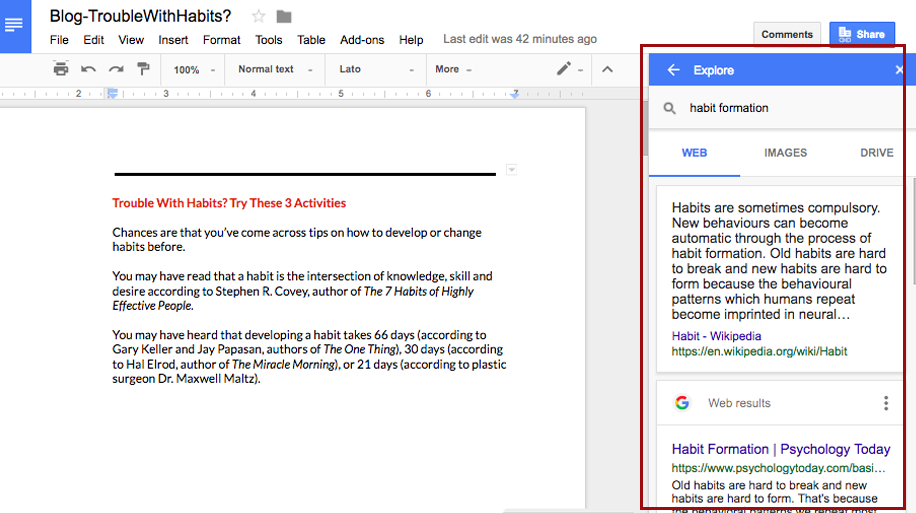Click the Redo arrow

point(116,69)
